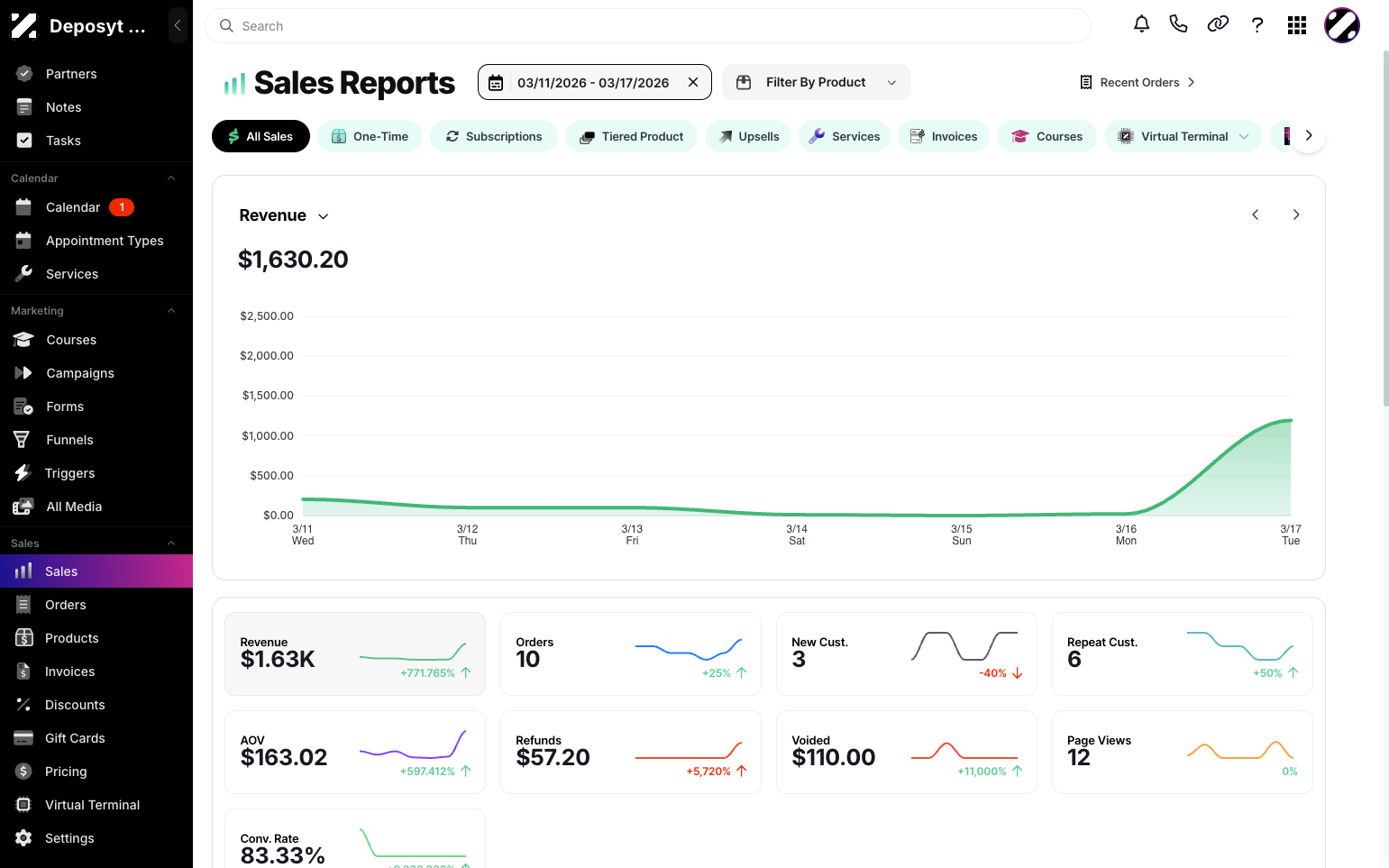Select the New Cust. 3 card
Viewport: 1389px width, 868px height.
pyautogui.click(x=907, y=654)
